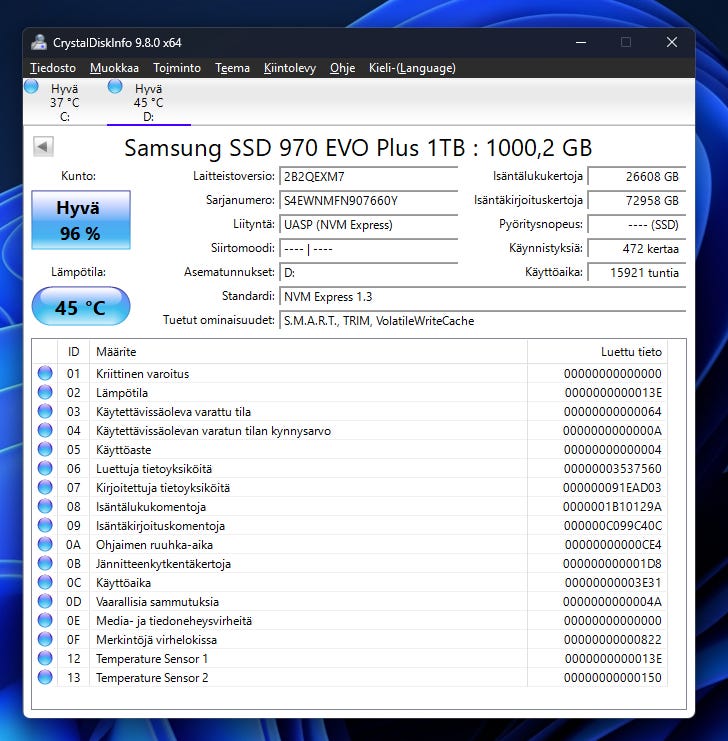Click status orb beside Käyttöaste attribute
This screenshot has width=728, height=741.
pyautogui.click(x=45, y=450)
